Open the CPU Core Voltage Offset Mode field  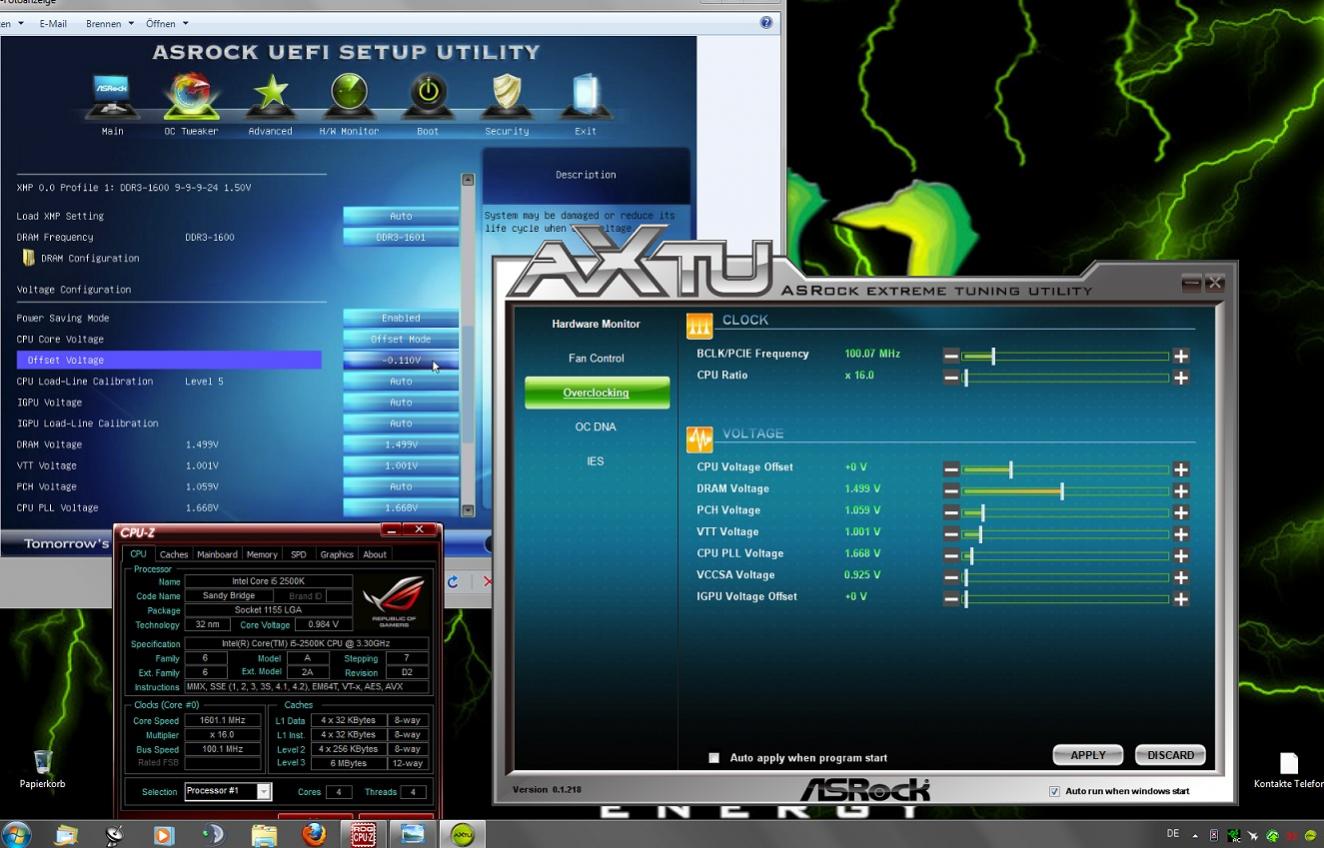pyautogui.click(x=401, y=339)
